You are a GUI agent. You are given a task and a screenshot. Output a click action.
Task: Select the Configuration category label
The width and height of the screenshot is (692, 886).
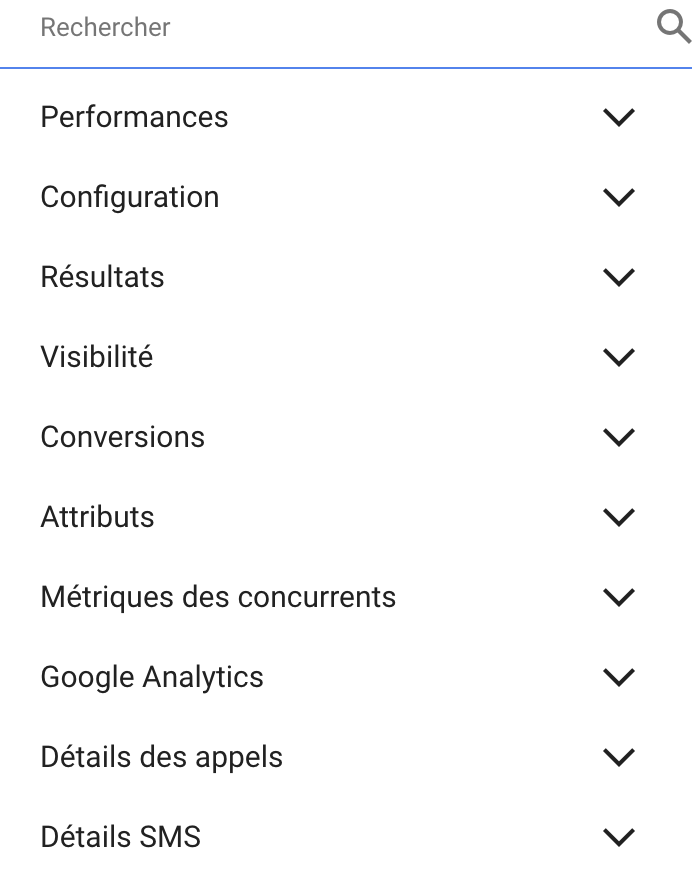130,197
